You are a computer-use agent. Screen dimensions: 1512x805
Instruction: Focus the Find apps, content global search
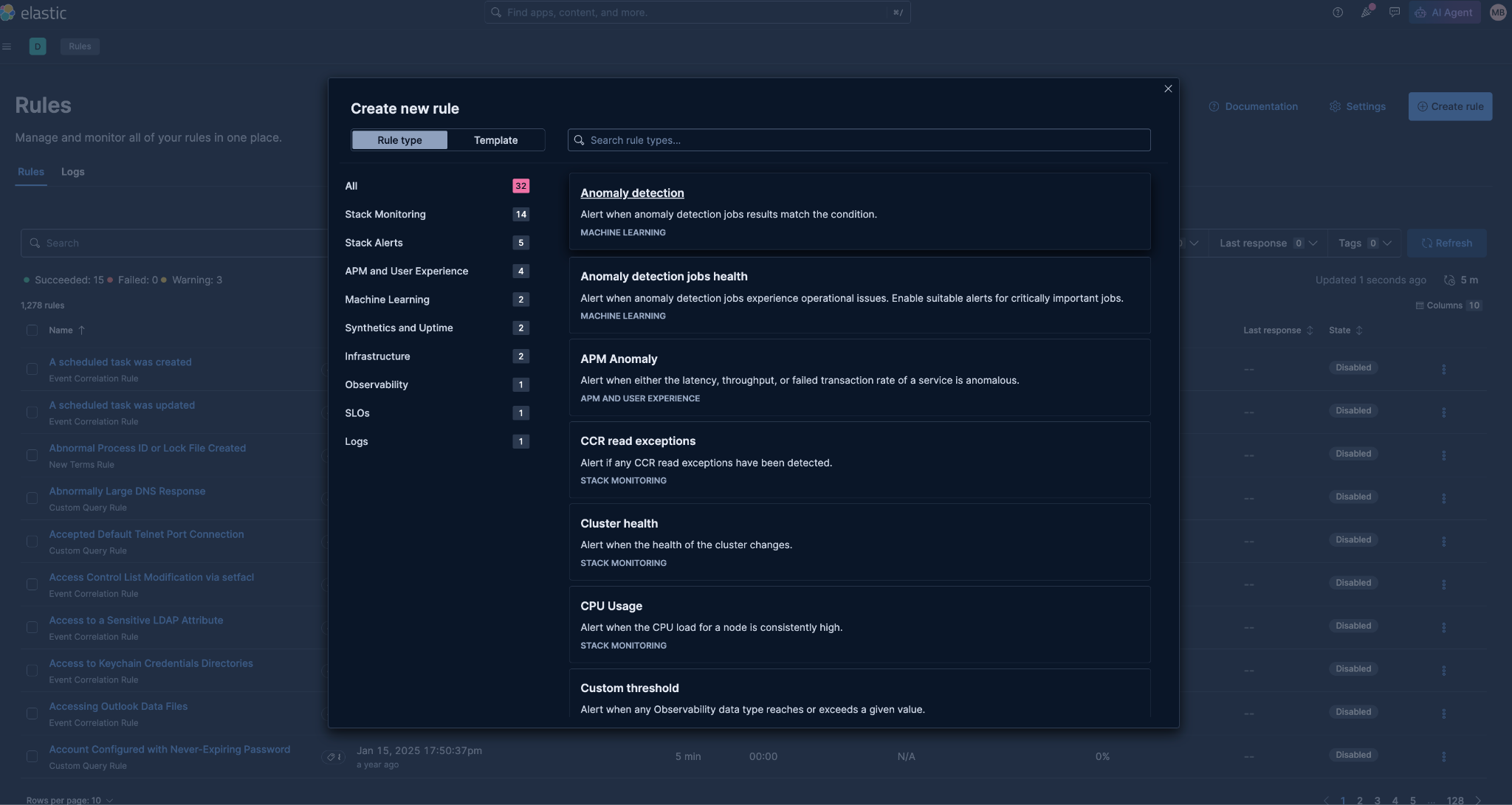click(x=698, y=13)
